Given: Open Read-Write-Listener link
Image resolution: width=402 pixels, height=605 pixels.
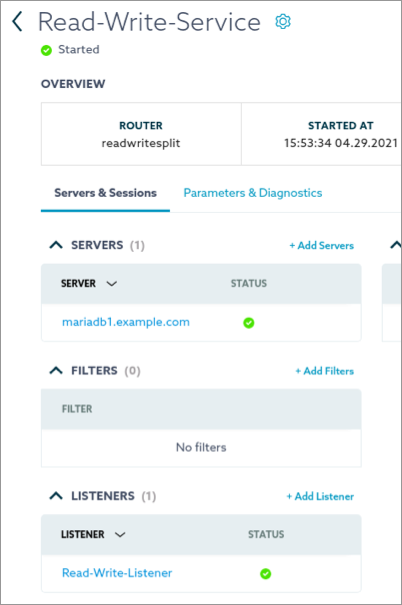Looking at the screenshot, I should [117, 573].
